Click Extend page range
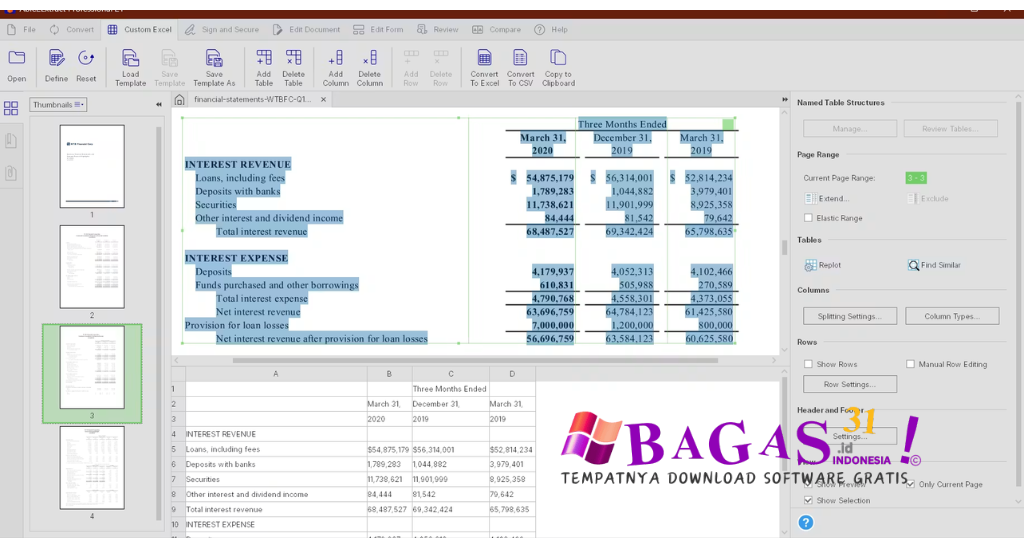Screen dimensions: 1024x538 coord(827,198)
